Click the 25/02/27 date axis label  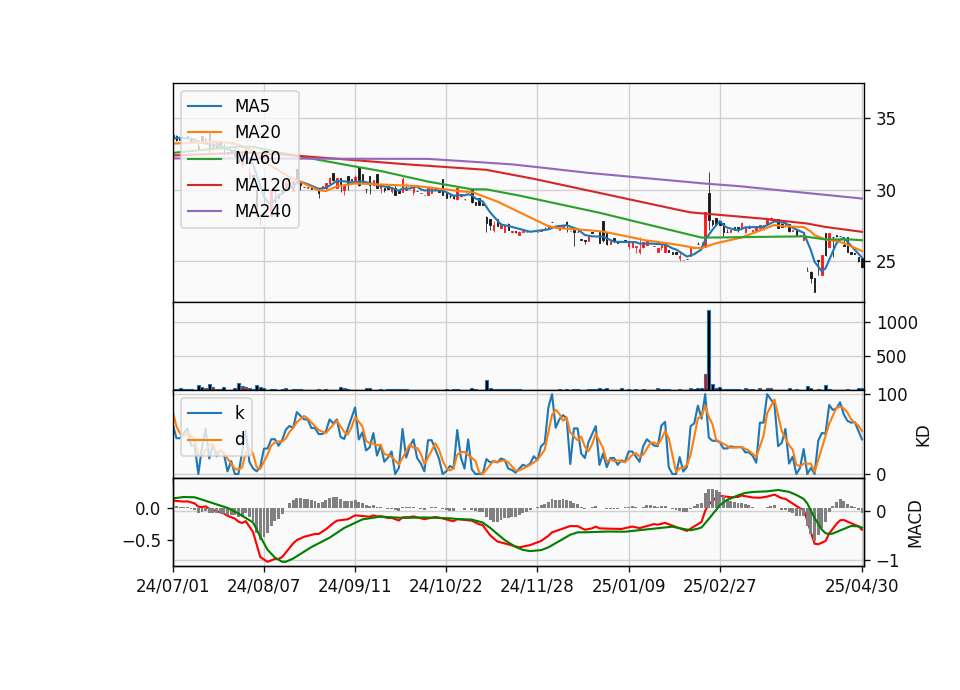click(720, 586)
